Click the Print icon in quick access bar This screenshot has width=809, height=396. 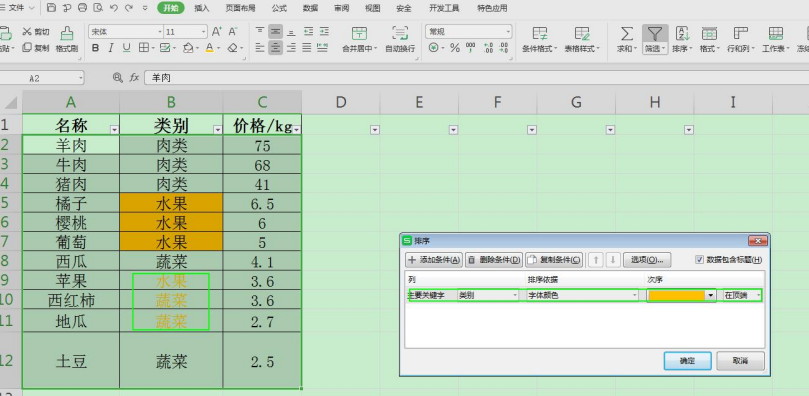click(82, 8)
